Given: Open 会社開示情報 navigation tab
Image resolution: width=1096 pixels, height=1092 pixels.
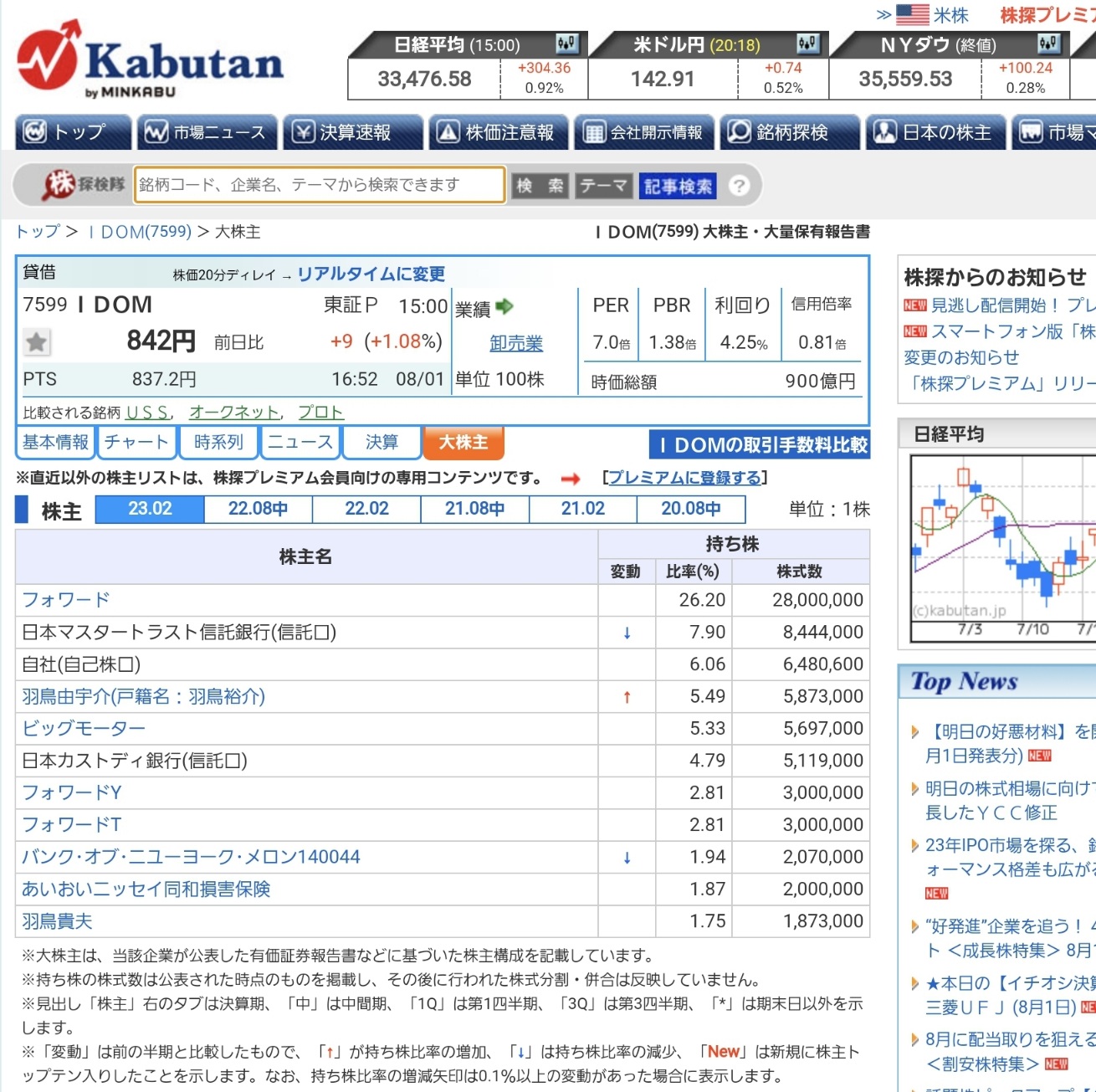Looking at the screenshot, I should (643, 132).
